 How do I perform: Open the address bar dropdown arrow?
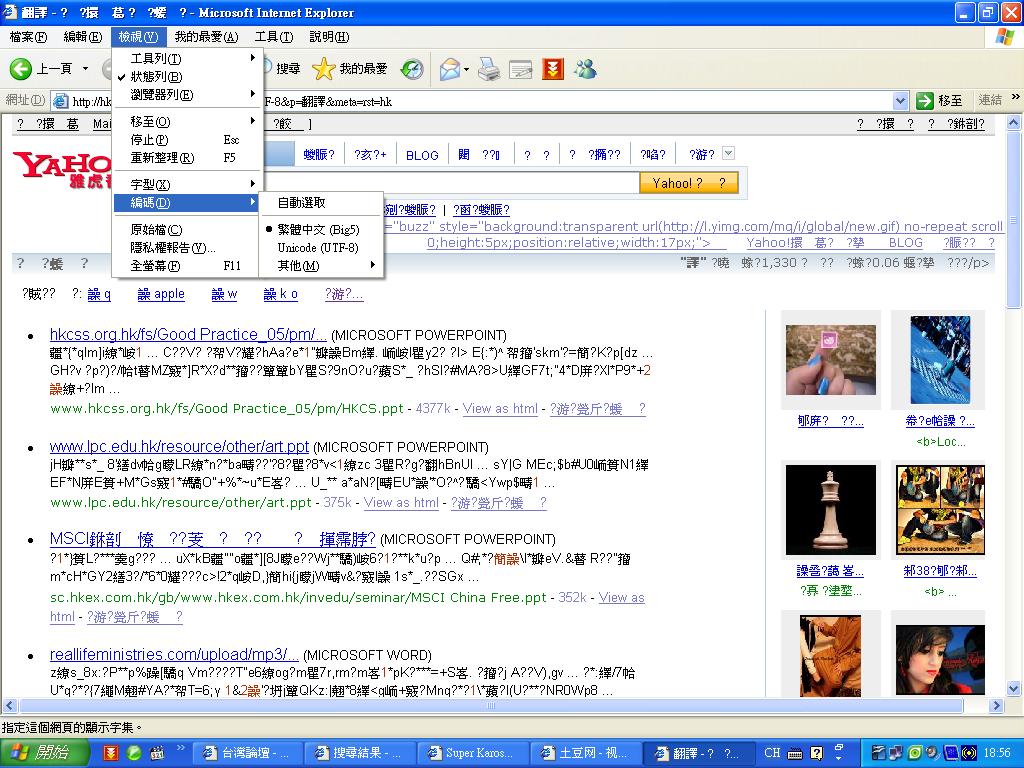coord(901,101)
